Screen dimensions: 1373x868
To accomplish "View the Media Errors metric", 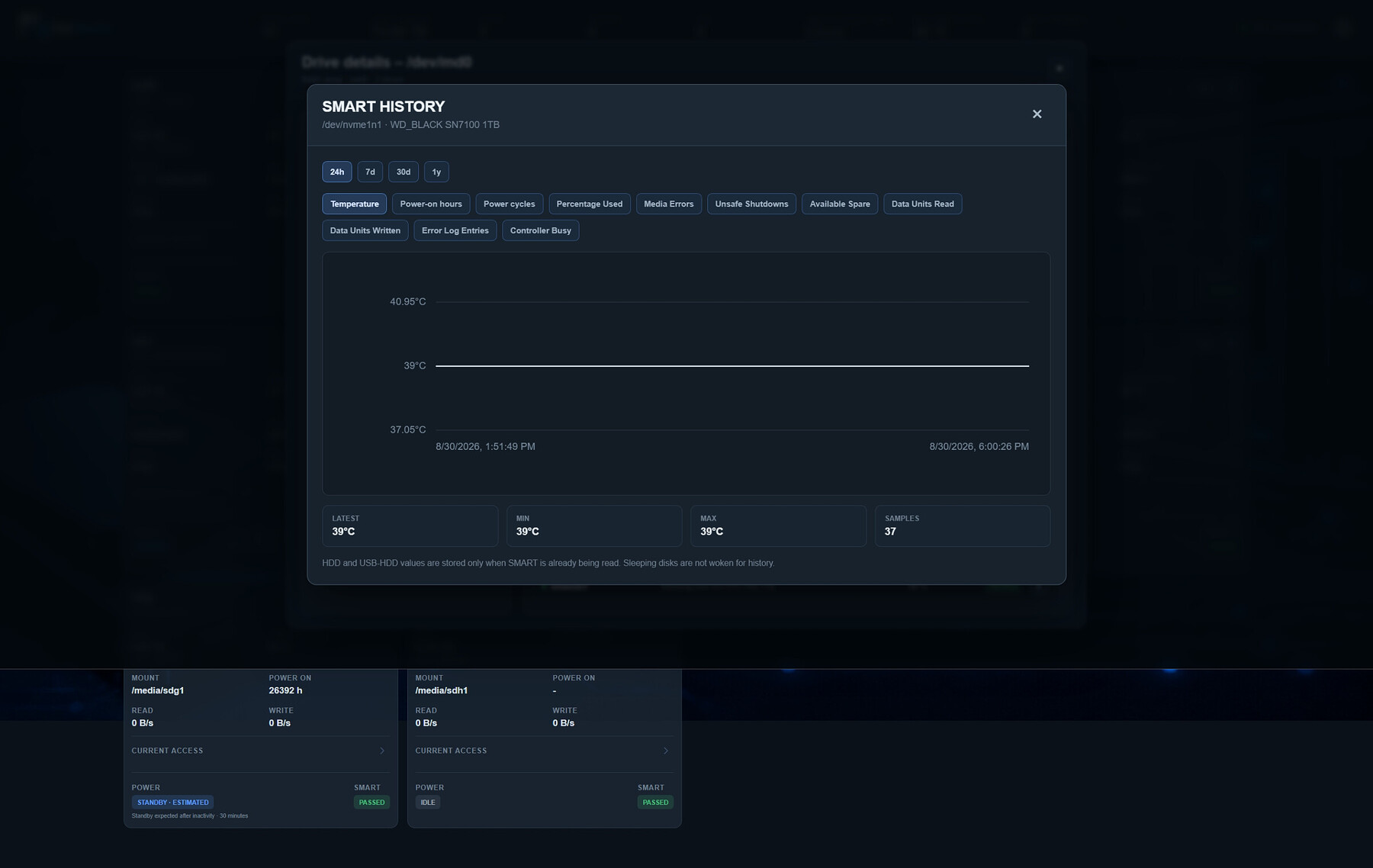I will pos(669,204).
